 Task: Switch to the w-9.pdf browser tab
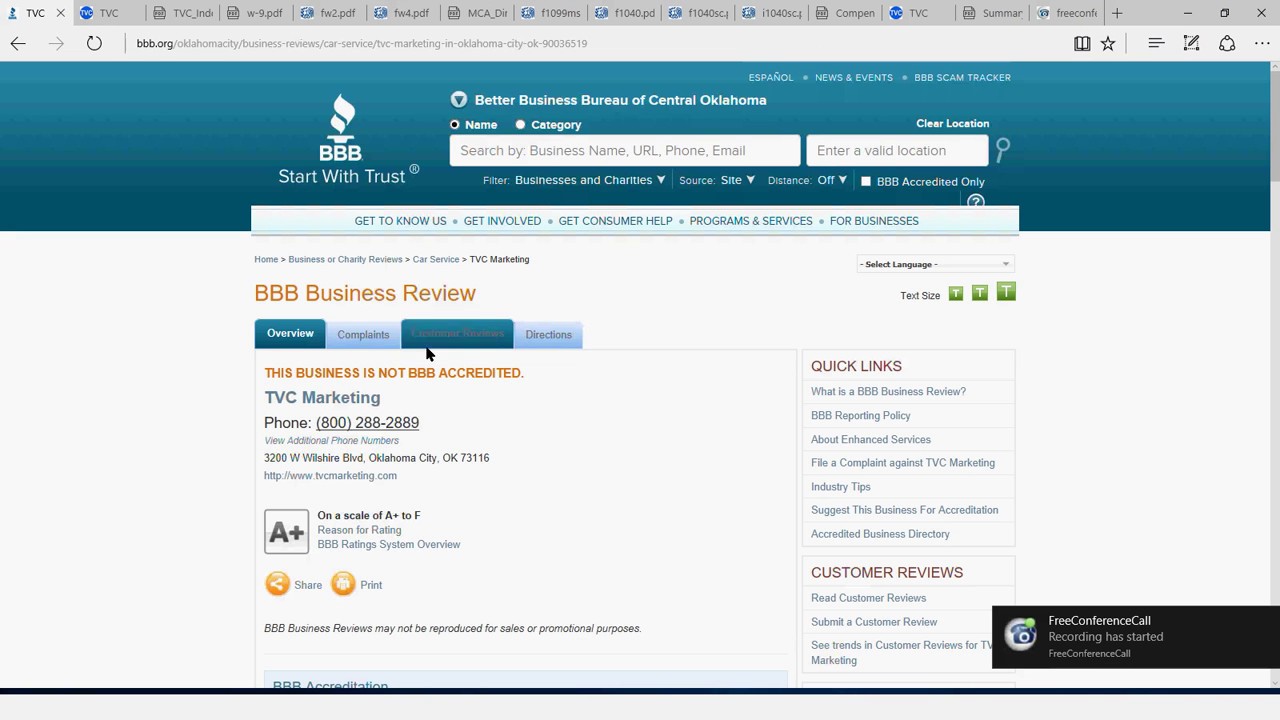click(x=255, y=13)
